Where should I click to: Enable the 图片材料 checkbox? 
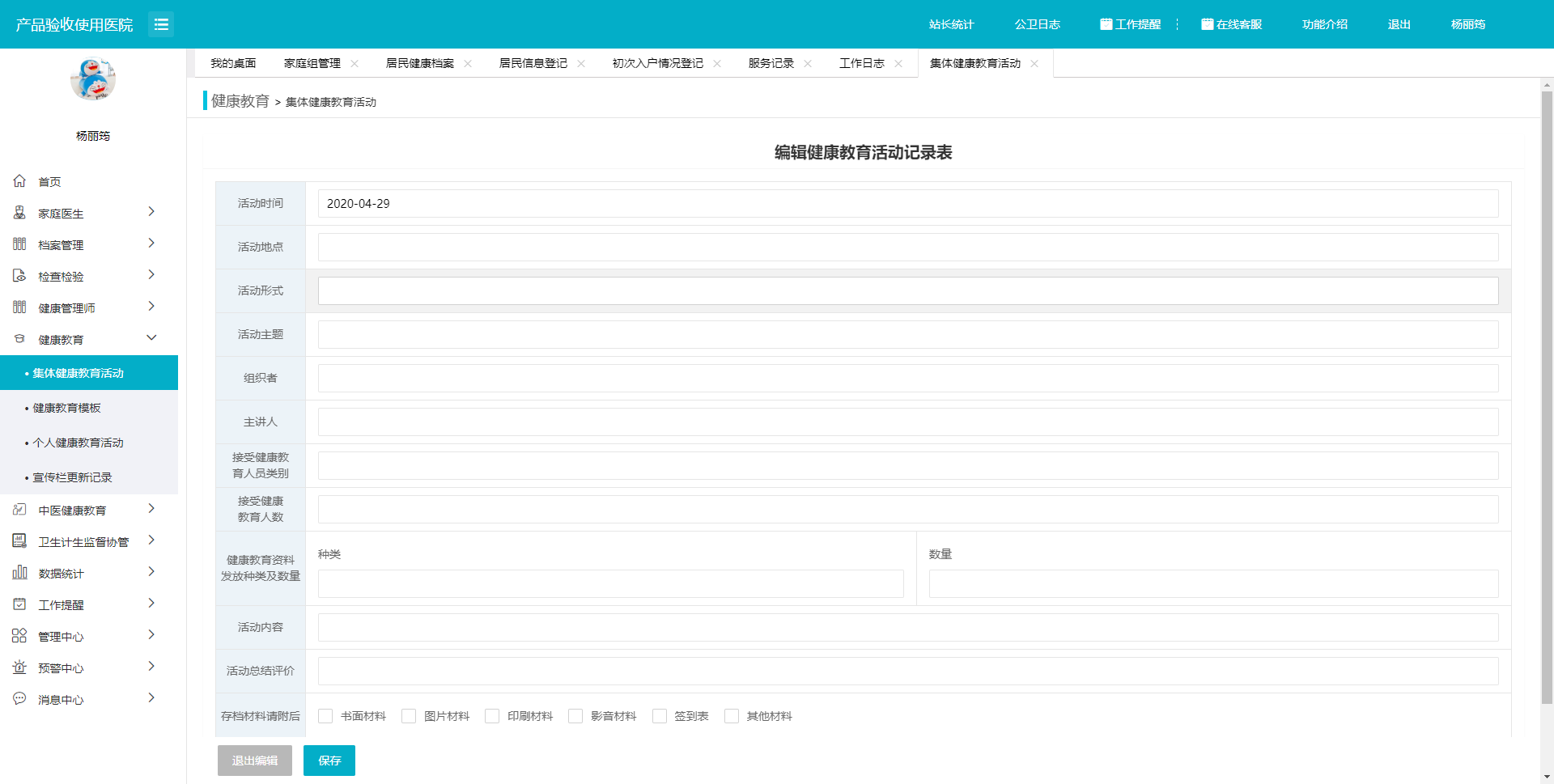409,716
